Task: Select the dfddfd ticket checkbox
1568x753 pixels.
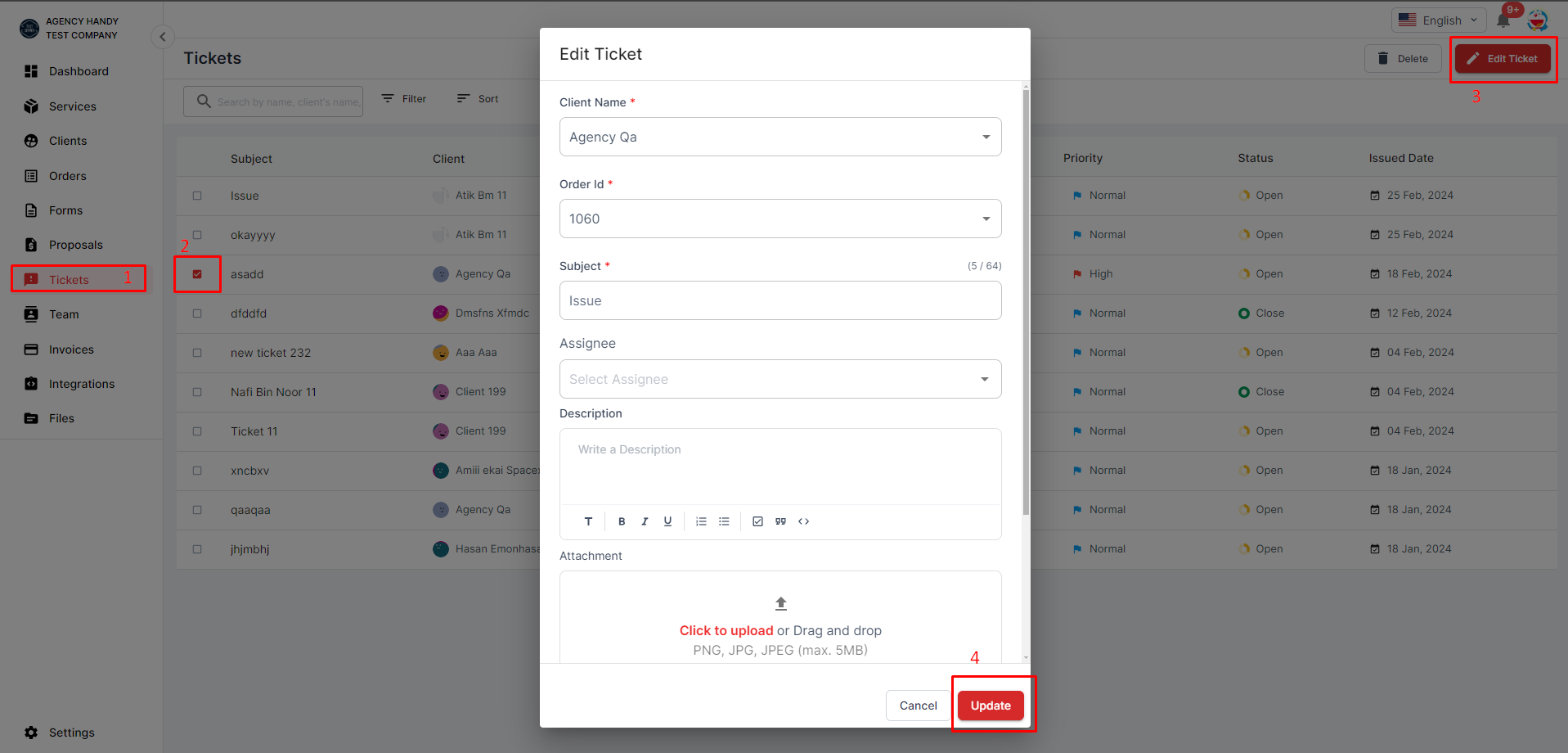Action: 197,313
